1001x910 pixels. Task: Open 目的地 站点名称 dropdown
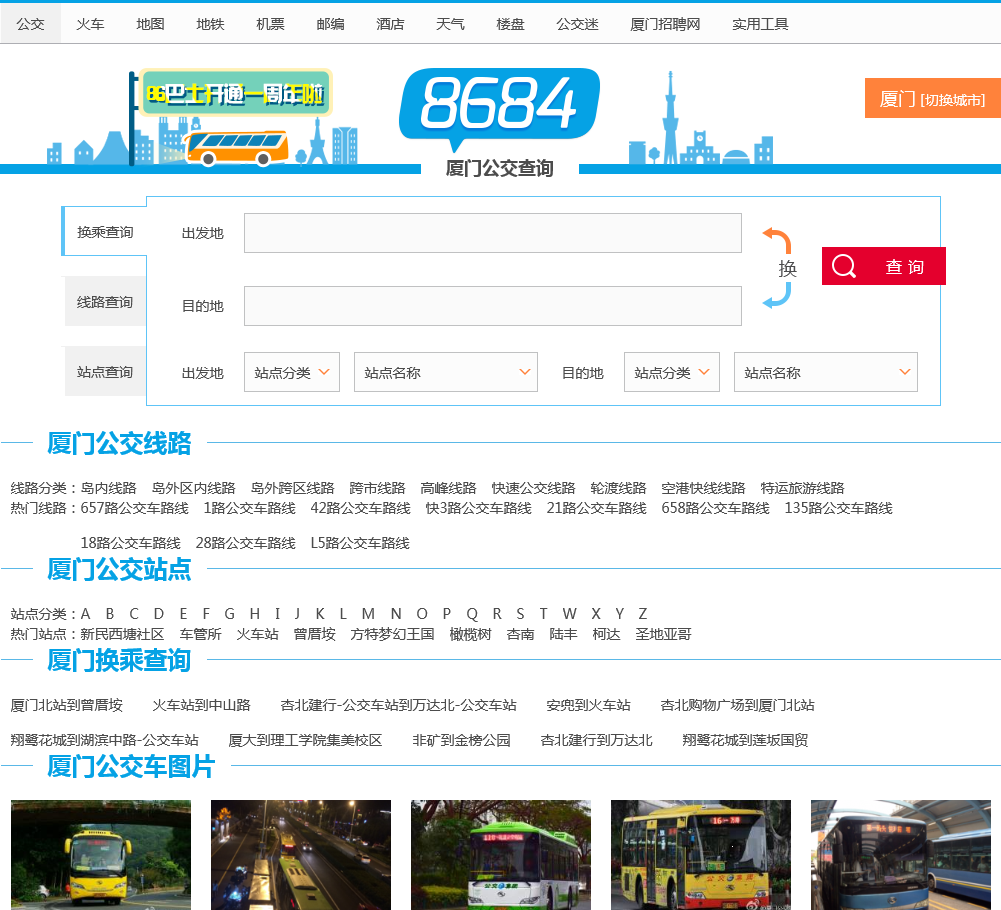[x=825, y=372]
